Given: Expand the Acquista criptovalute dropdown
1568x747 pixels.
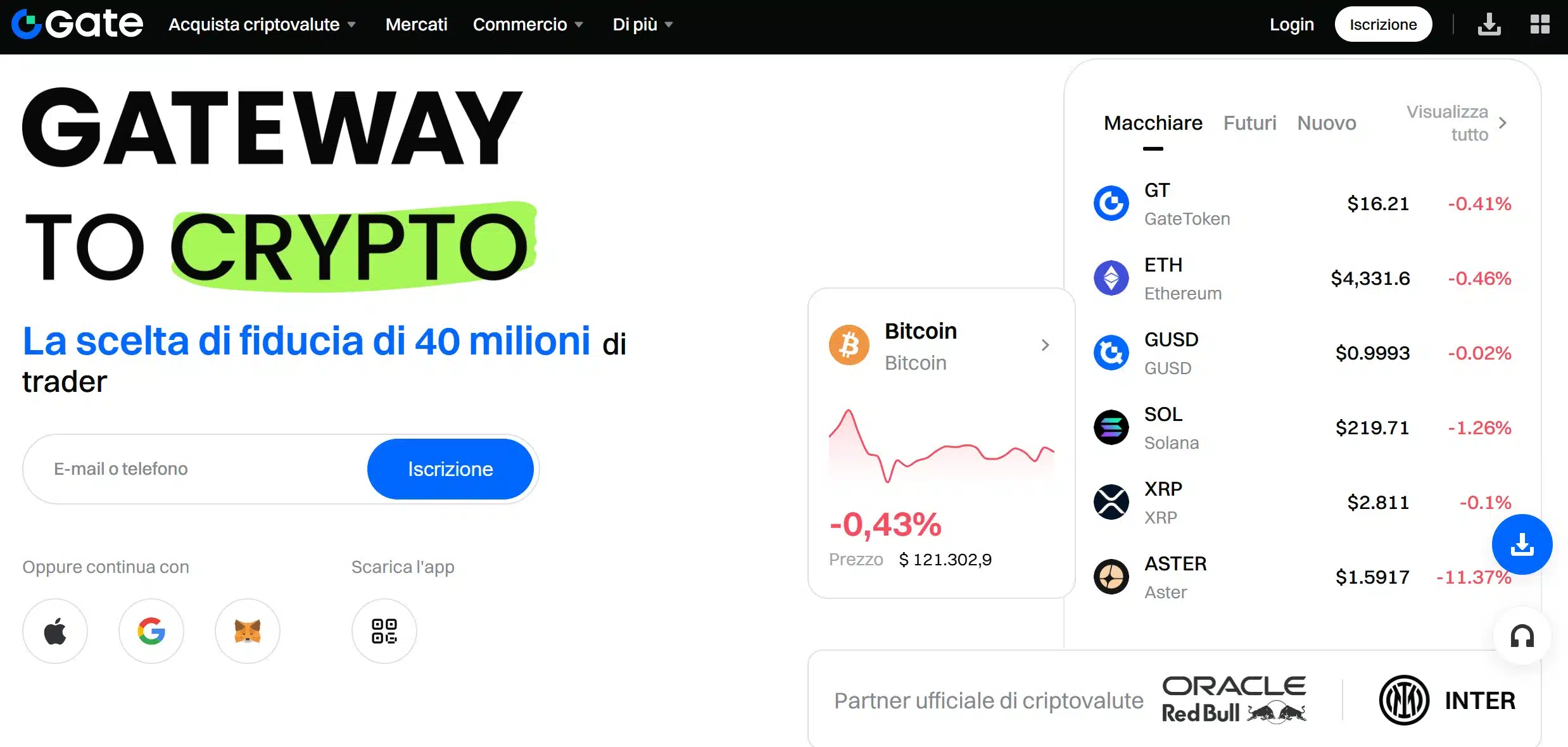Looking at the screenshot, I should coord(262,25).
